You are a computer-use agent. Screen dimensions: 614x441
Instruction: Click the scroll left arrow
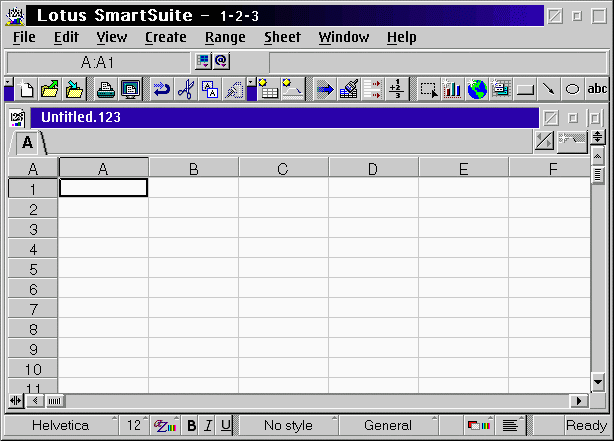coord(35,401)
